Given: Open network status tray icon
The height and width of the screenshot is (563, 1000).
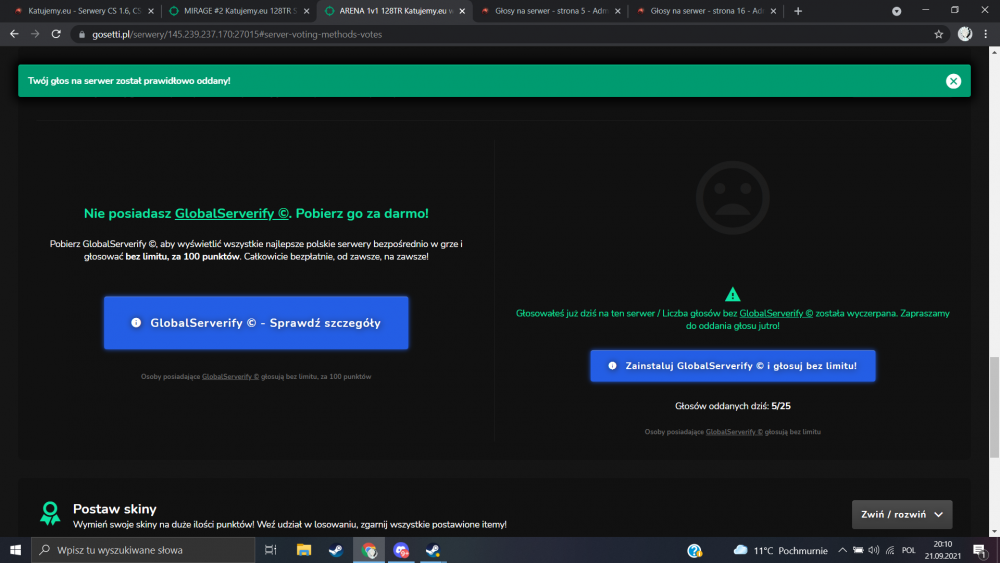Looking at the screenshot, I should tap(890, 550).
